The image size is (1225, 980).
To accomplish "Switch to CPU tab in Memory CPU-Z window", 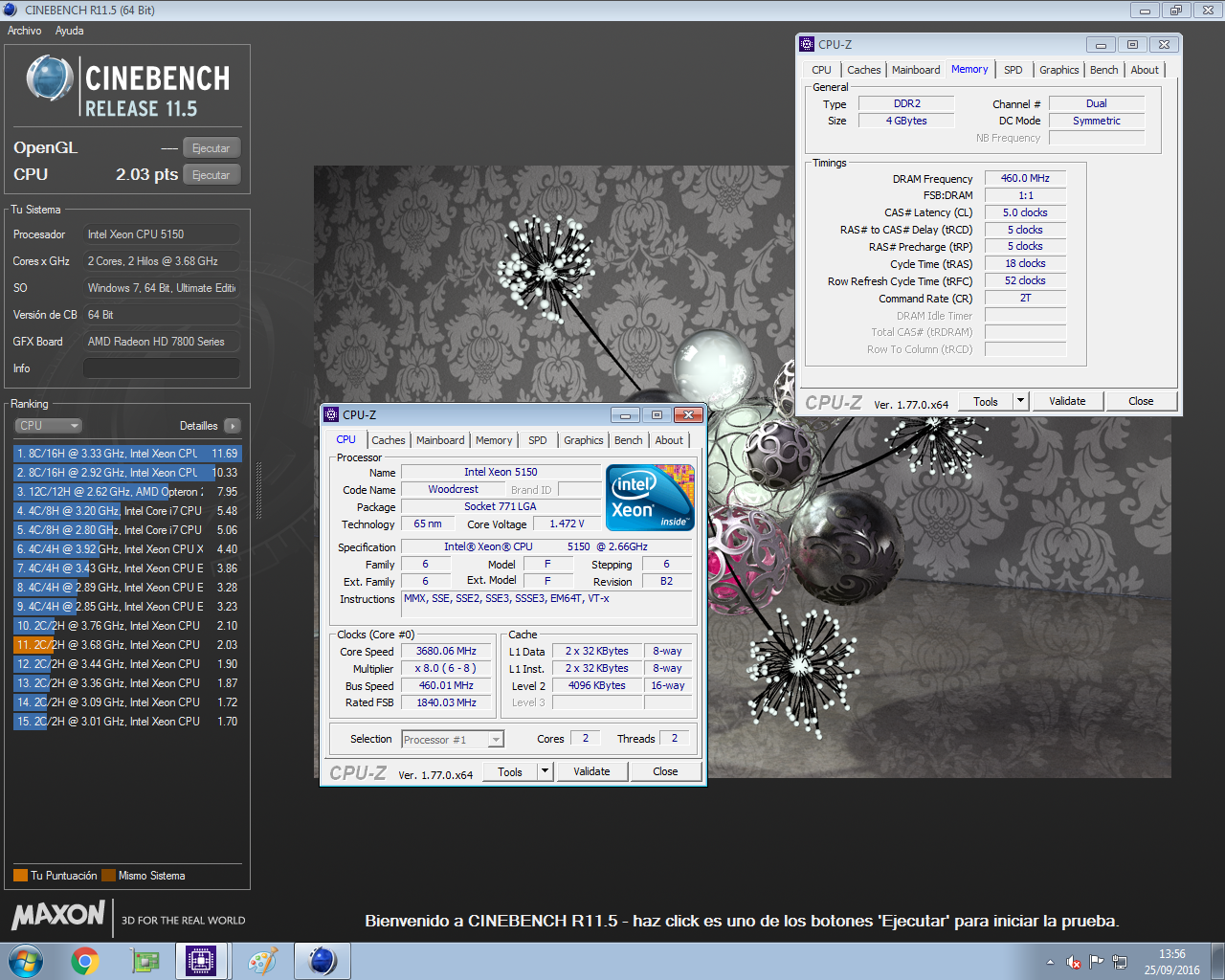I will tap(821, 70).
